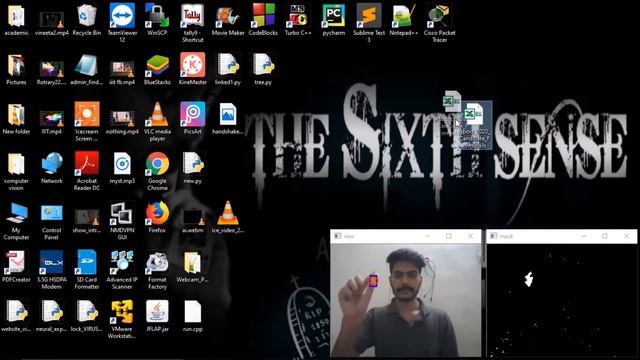
Task: Select the admin_find file icon
Action: coord(87,69)
